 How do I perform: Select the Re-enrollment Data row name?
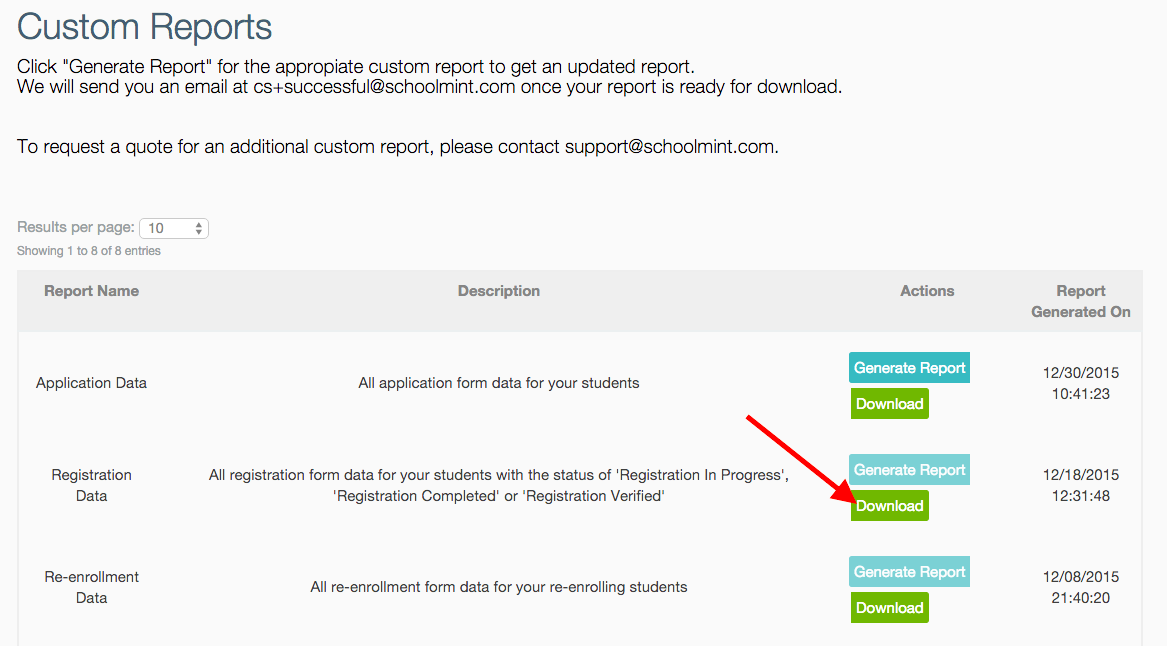92,587
